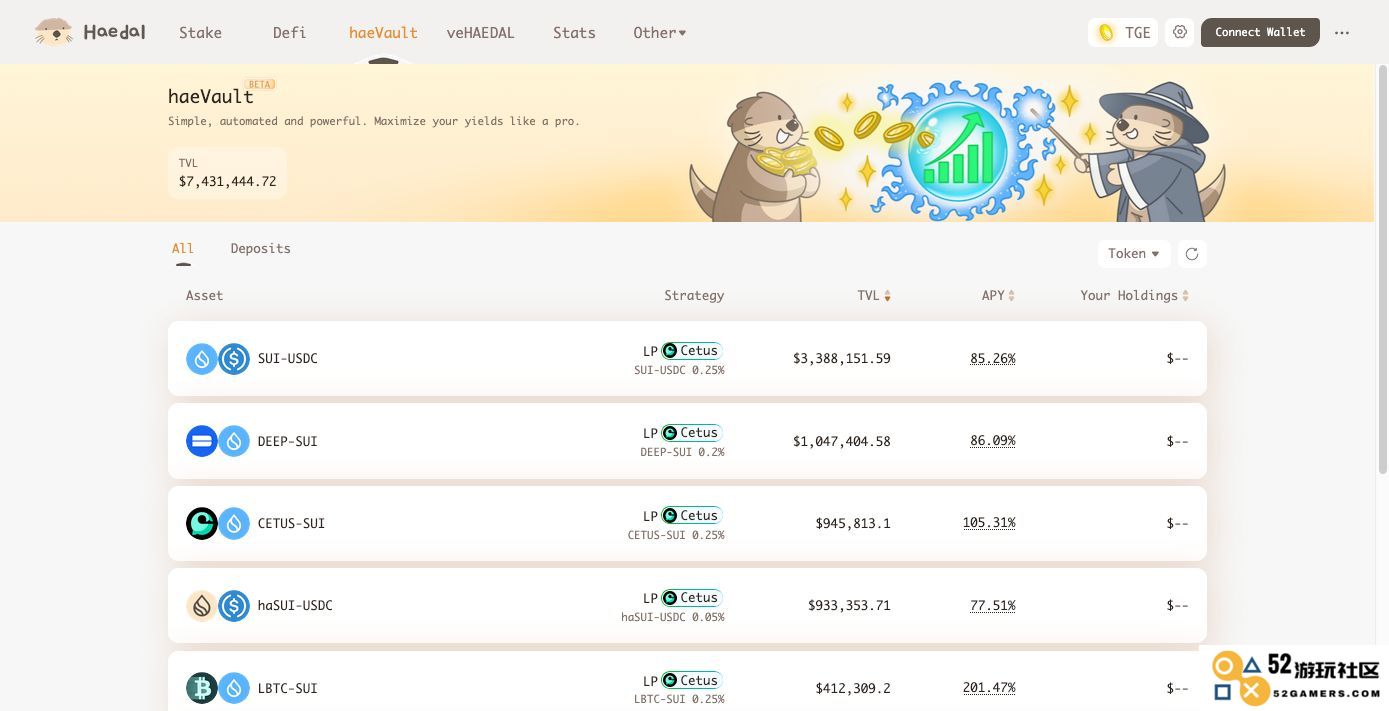Click the SUI droplet icon in SUI-USDC row
The height and width of the screenshot is (711, 1389).
(202, 358)
